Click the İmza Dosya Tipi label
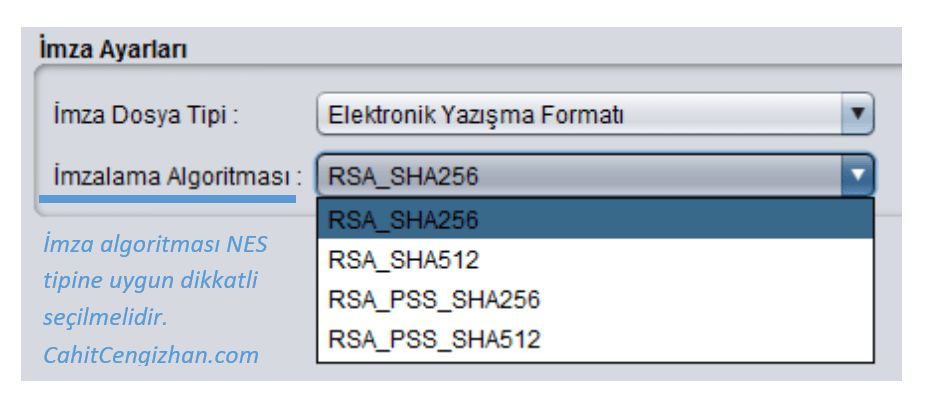Screen dimensions: 927x406 click(145, 116)
